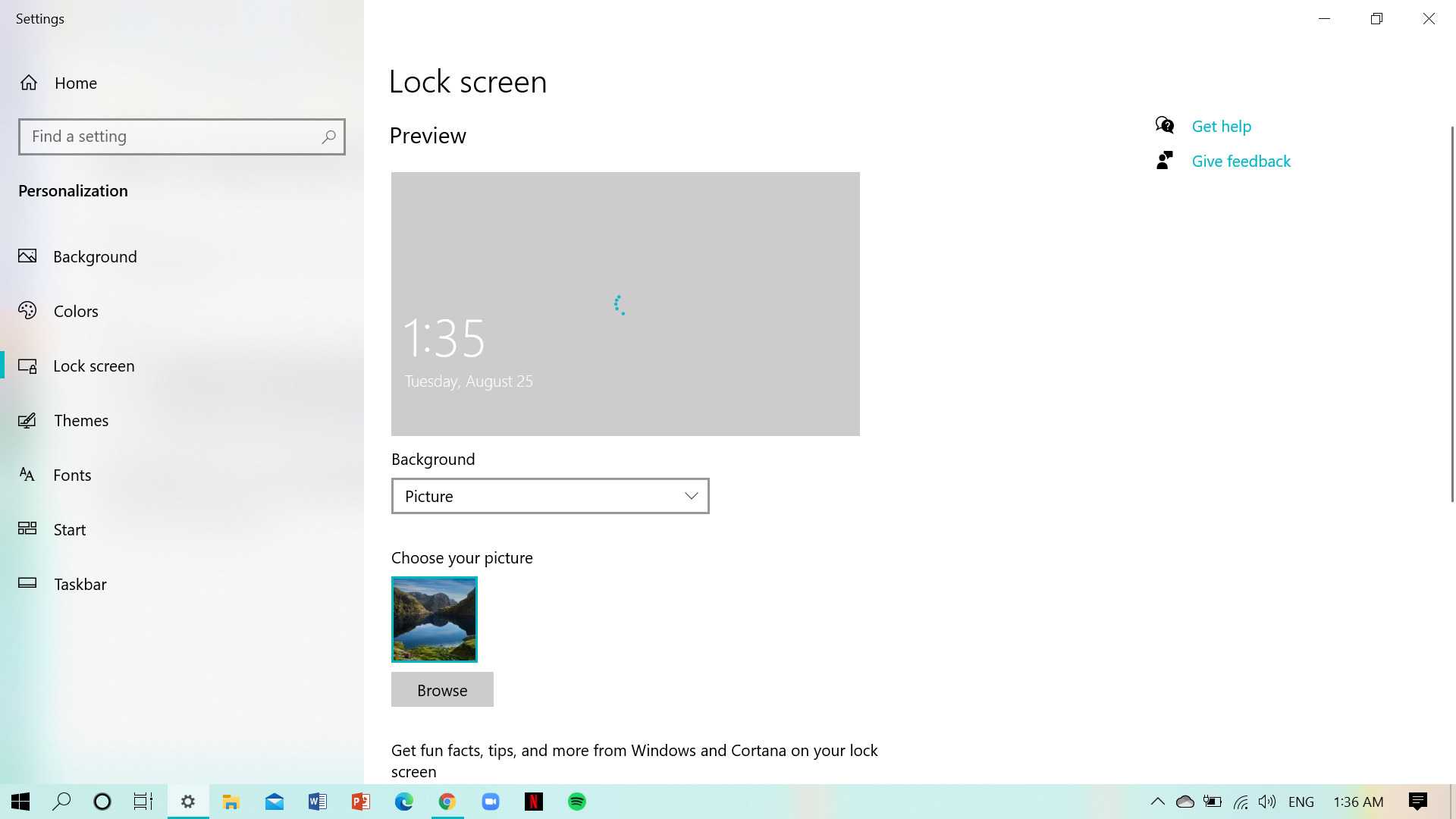The width and height of the screenshot is (1456, 819).
Task: Launch Netflix from the taskbar
Action: (x=534, y=802)
